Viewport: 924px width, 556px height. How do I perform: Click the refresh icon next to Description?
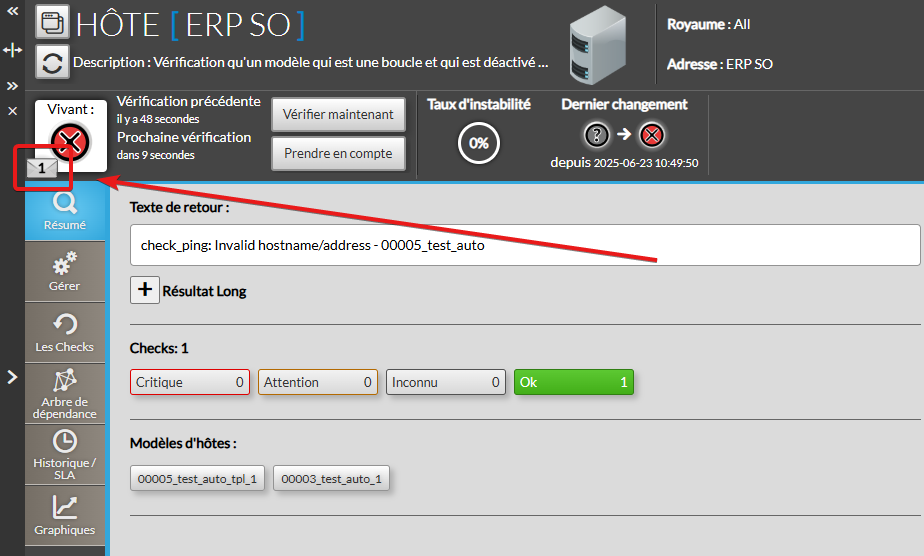tap(52, 62)
